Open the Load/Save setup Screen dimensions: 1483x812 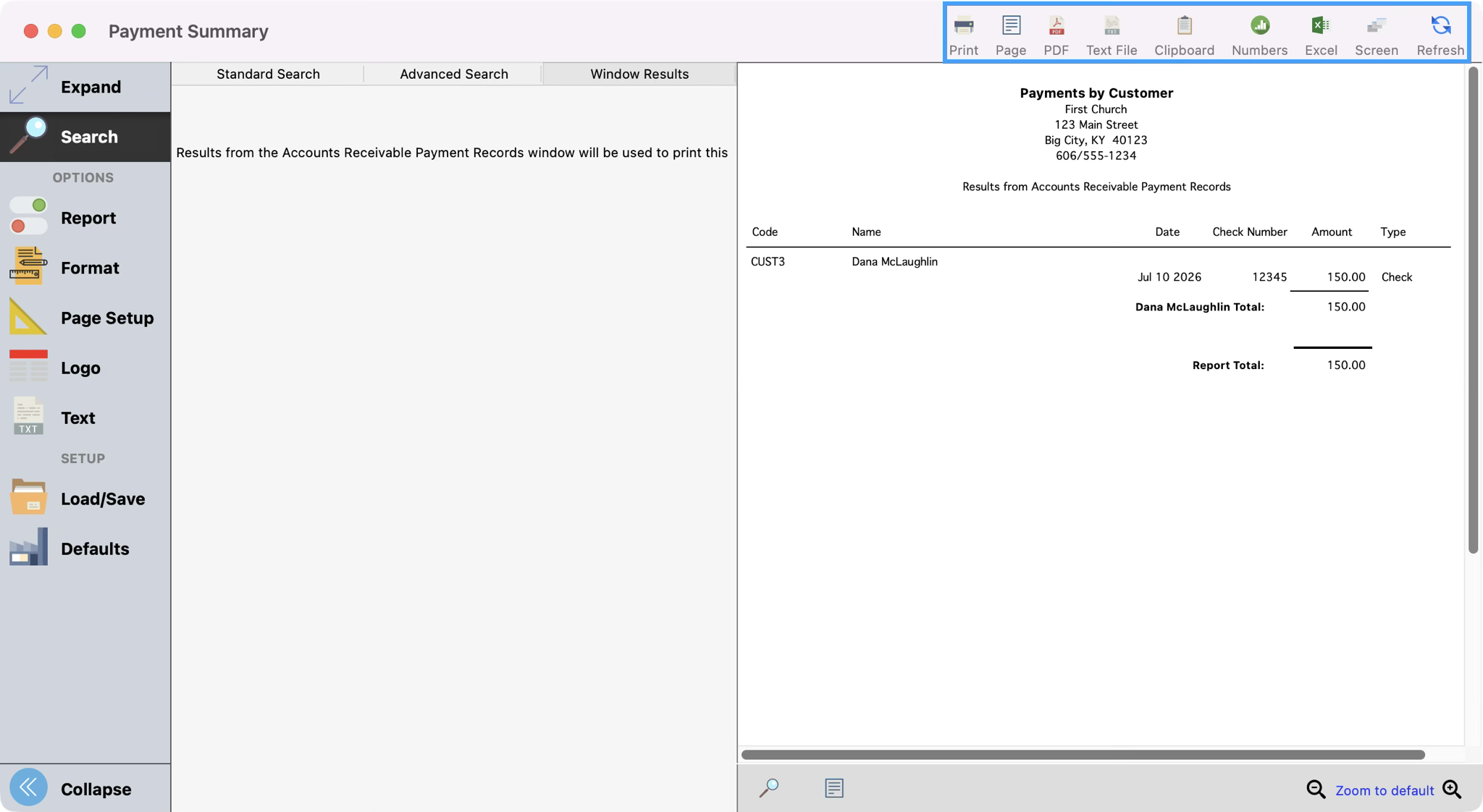tap(85, 499)
